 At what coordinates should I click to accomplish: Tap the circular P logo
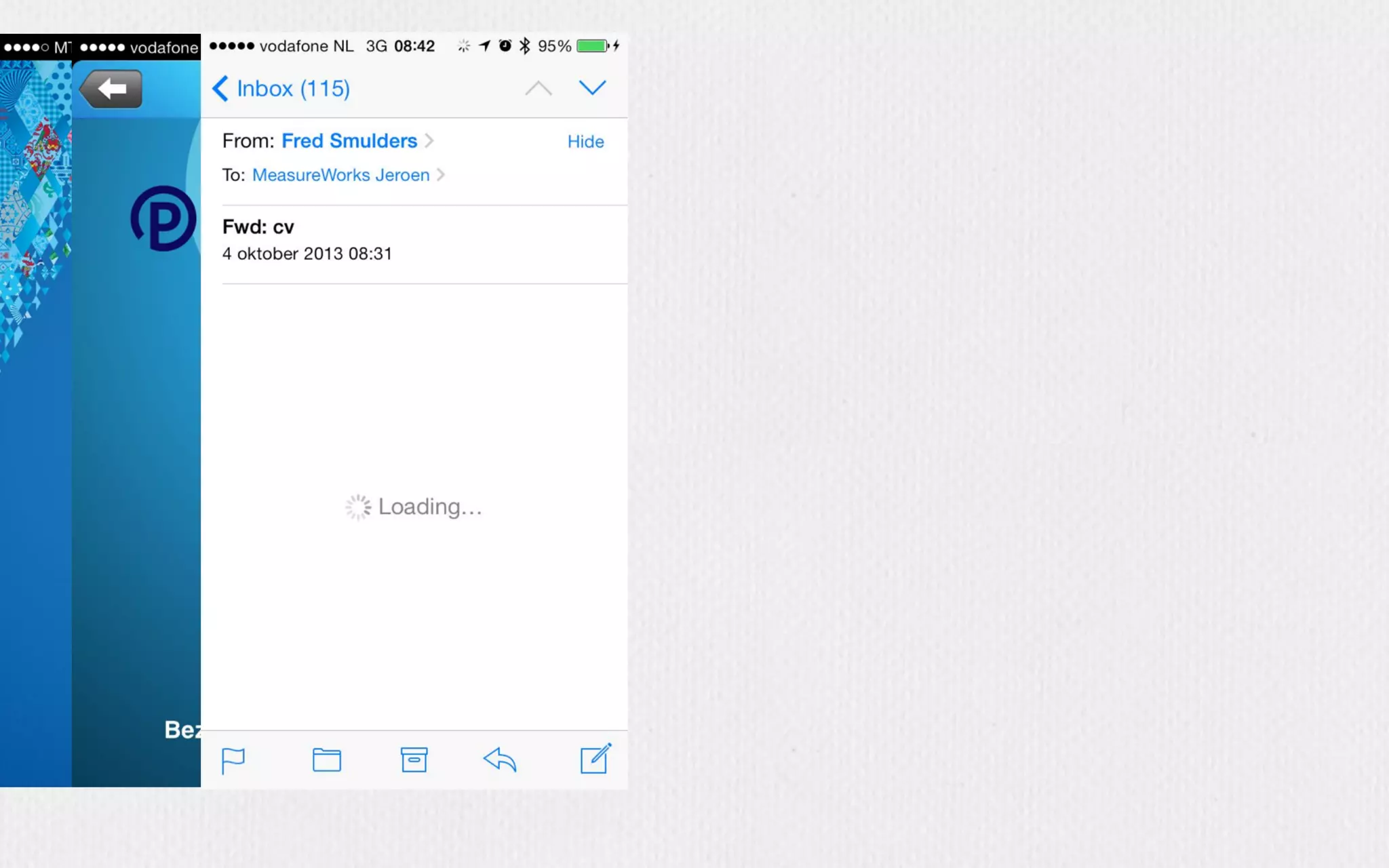pos(163,218)
